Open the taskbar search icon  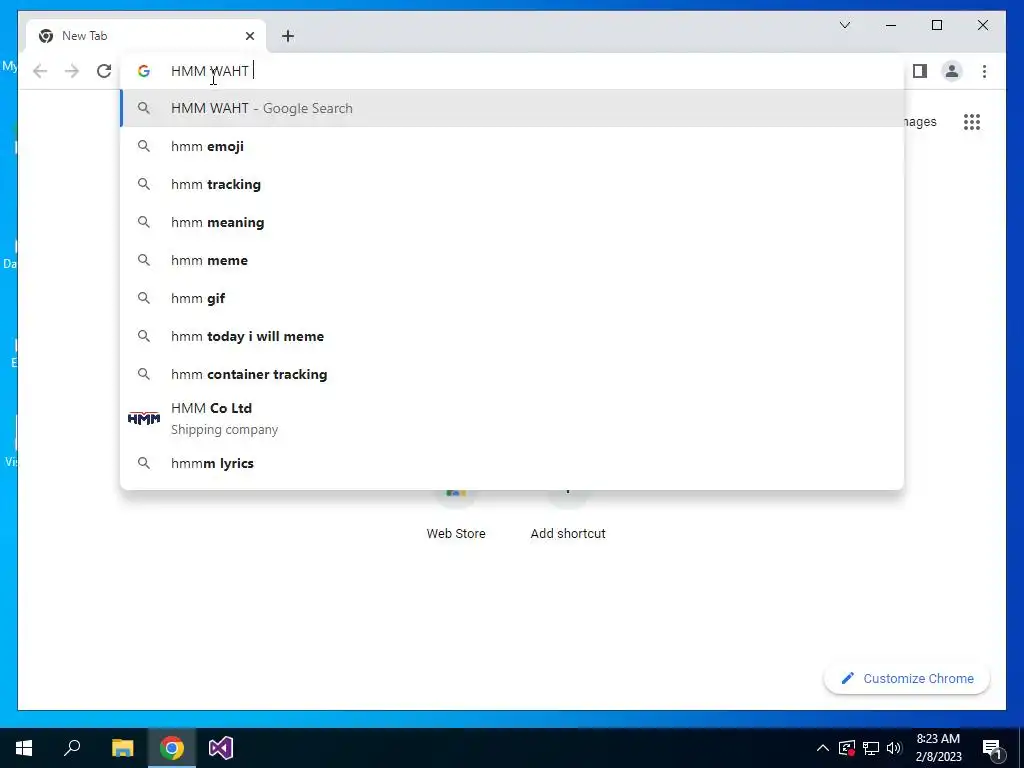pyautogui.click(x=72, y=748)
